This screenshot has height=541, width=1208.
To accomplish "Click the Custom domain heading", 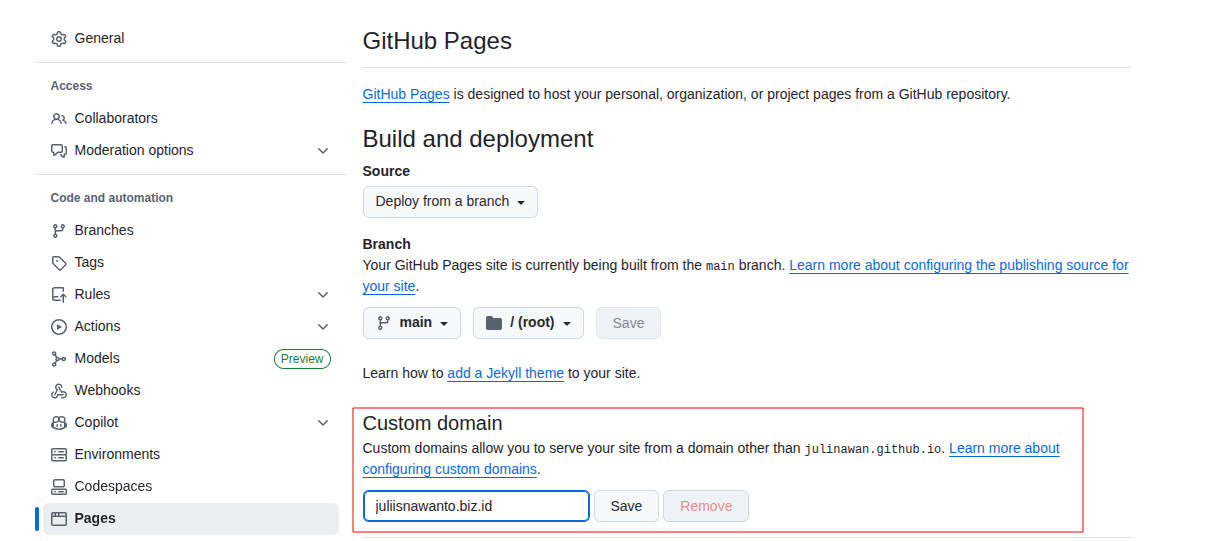I will 432,423.
